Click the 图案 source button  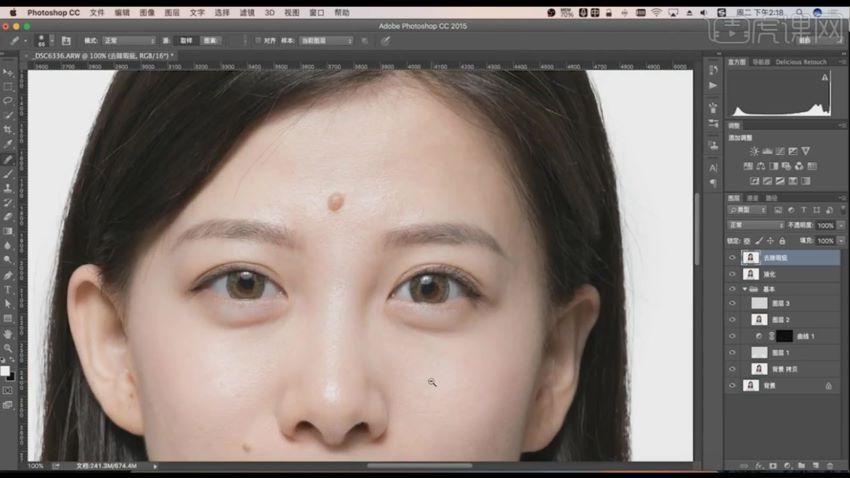tap(210, 41)
